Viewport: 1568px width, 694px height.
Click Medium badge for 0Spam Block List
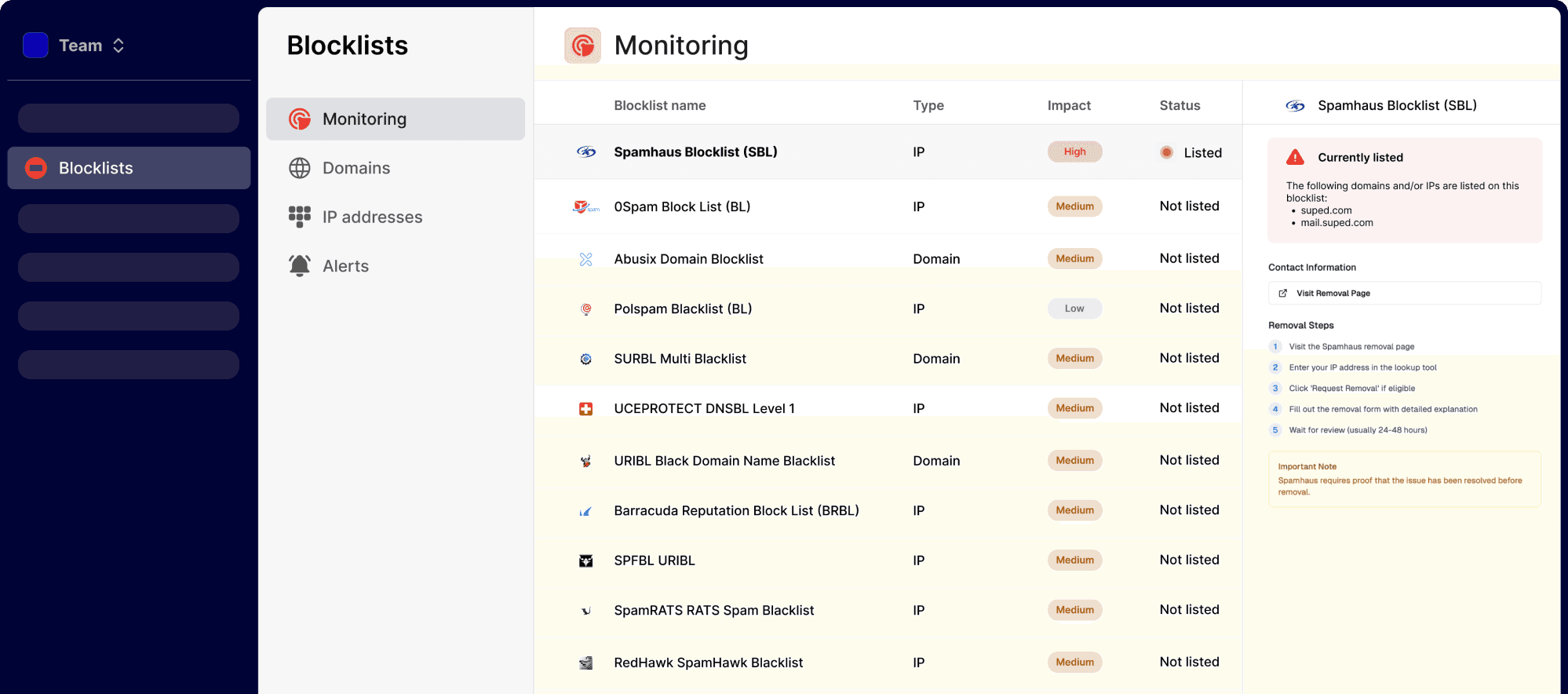[x=1074, y=206]
